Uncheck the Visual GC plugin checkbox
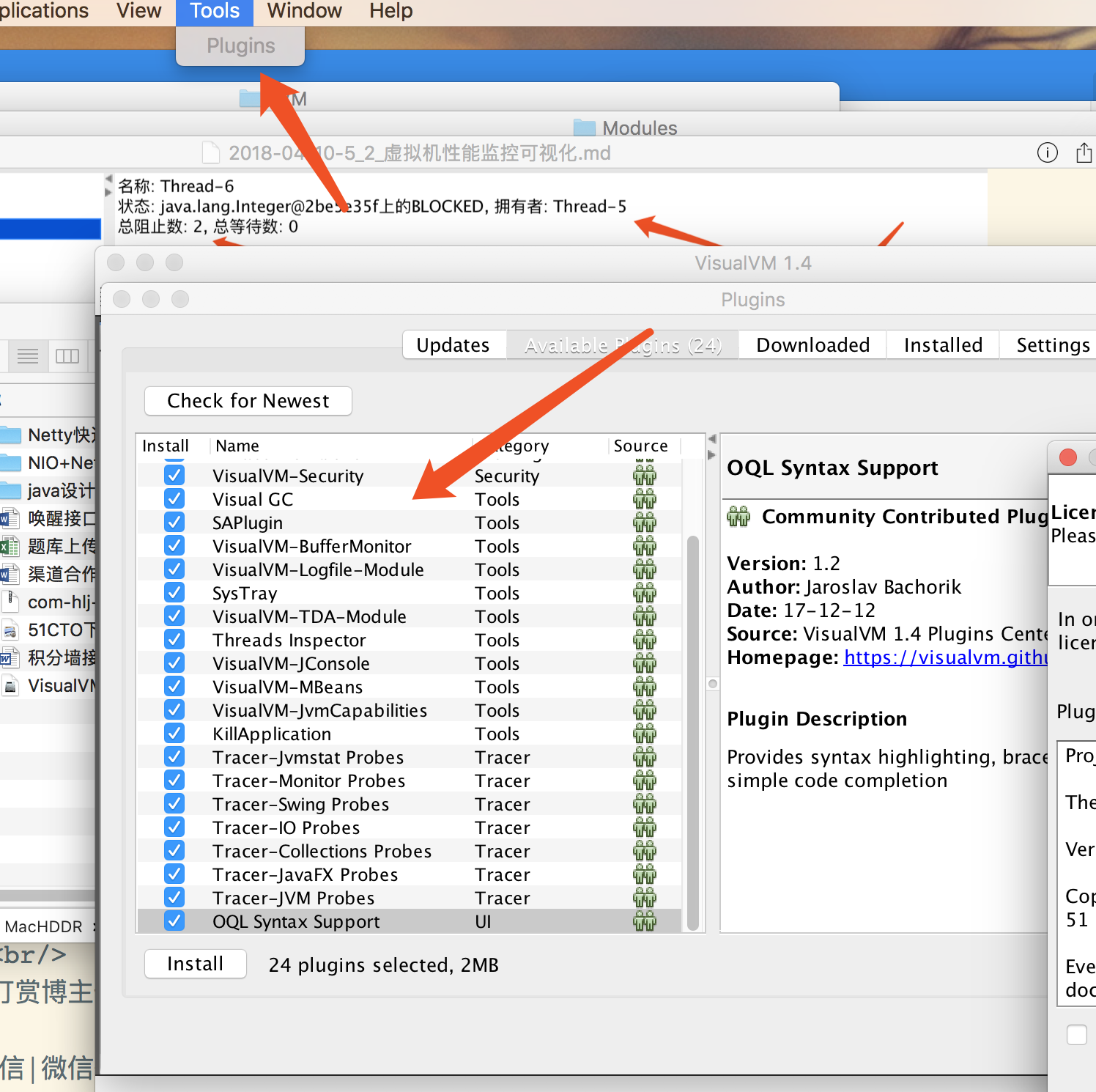Image resolution: width=1096 pixels, height=1092 pixels. point(174,499)
